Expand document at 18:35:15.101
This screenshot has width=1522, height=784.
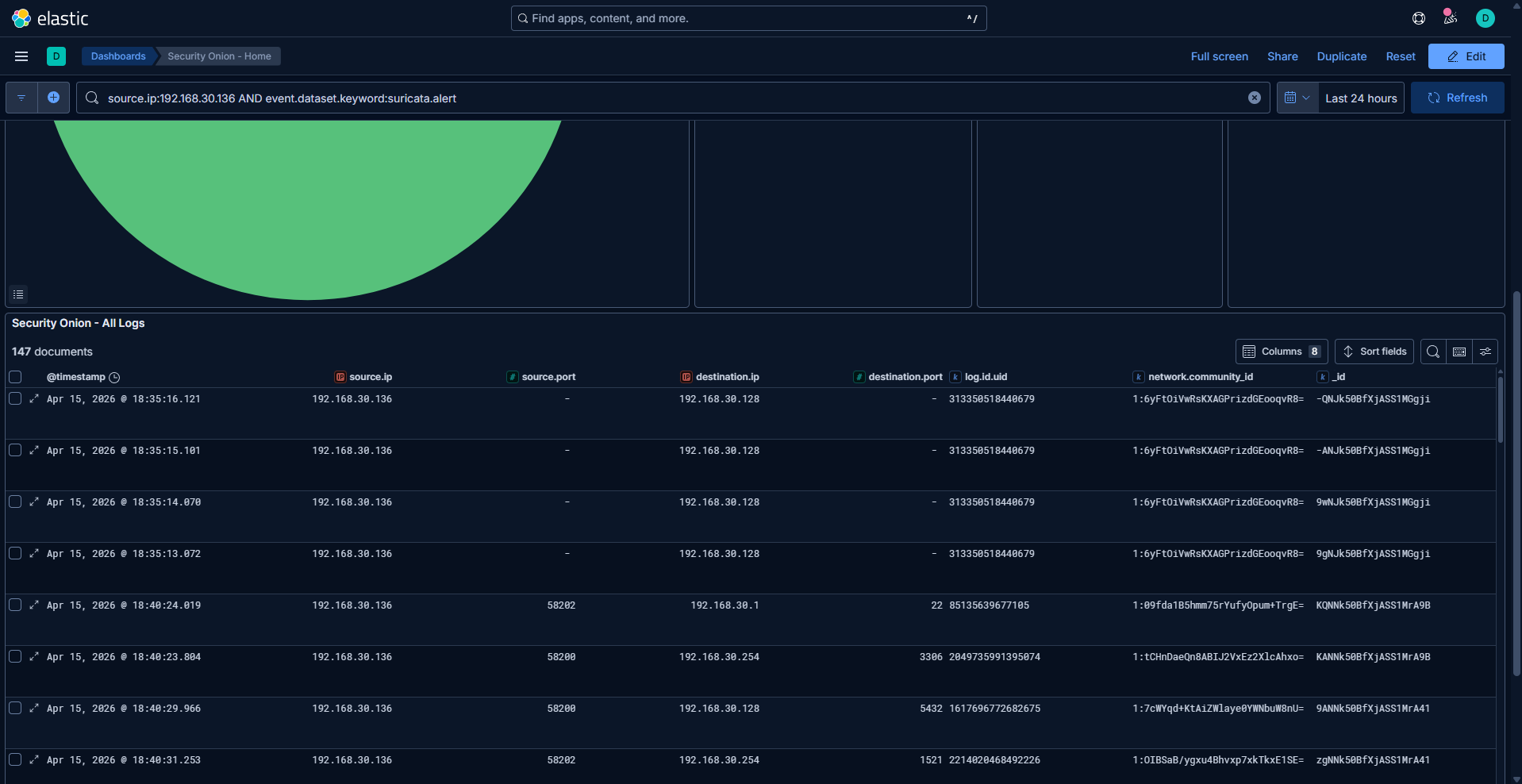34,451
